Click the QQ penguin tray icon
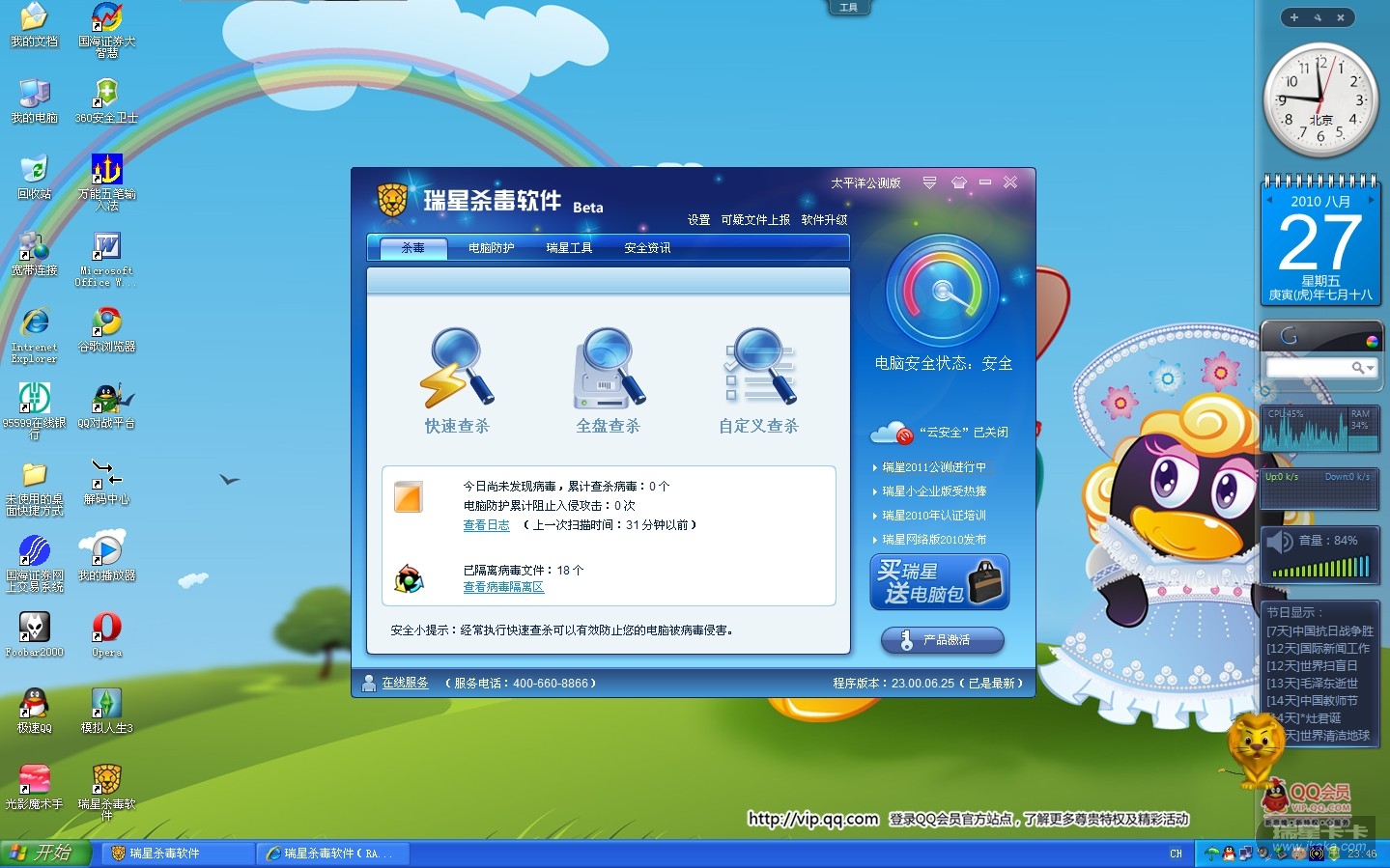Screen dimensions: 1390x868 pos(1230,854)
